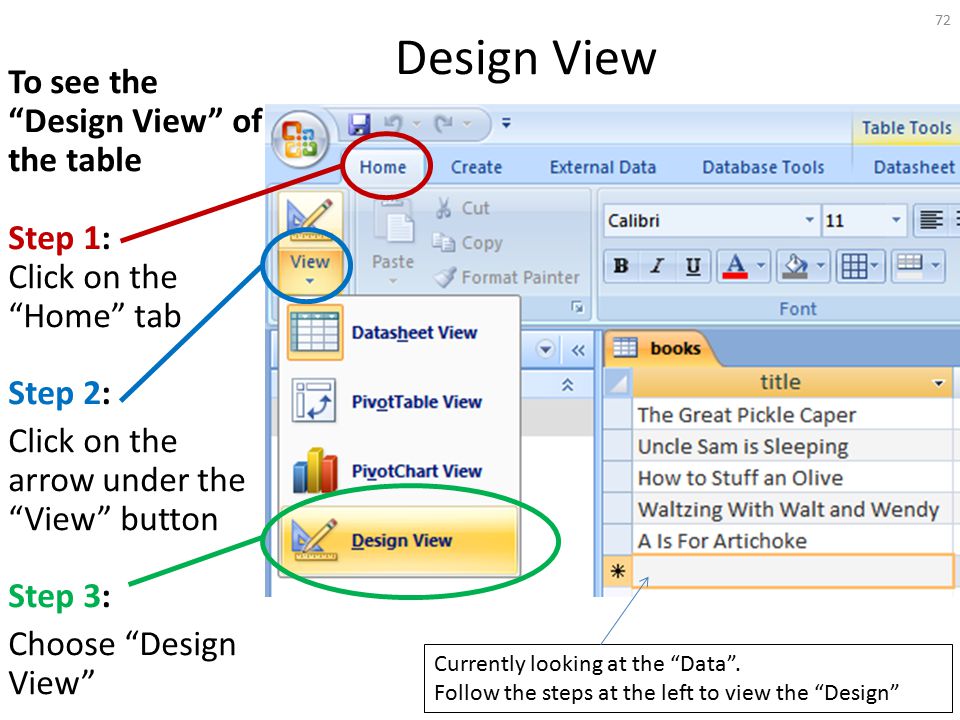960x720 pixels.
Task: Open the Clipboard dialog launcher
Action: tap(577, 307)
